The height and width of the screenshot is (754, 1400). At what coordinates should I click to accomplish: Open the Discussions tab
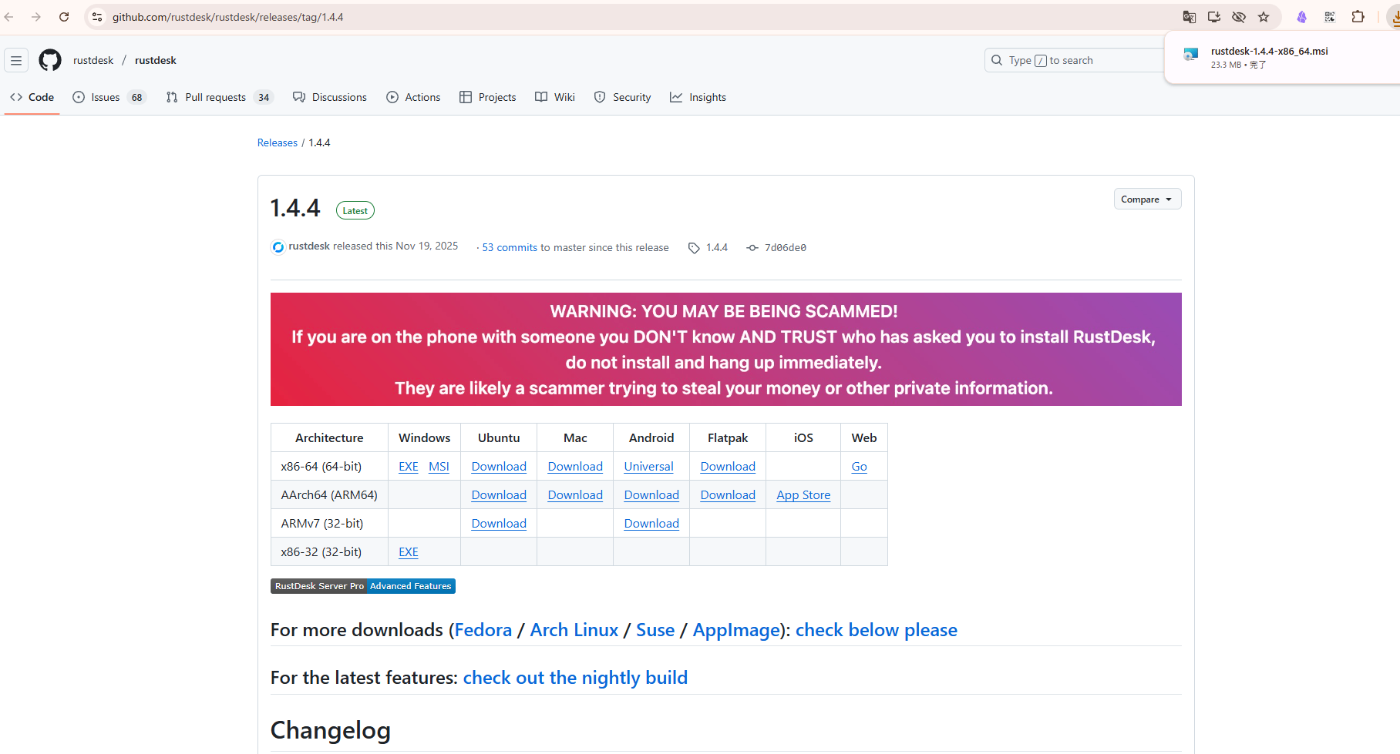[330, 97]
